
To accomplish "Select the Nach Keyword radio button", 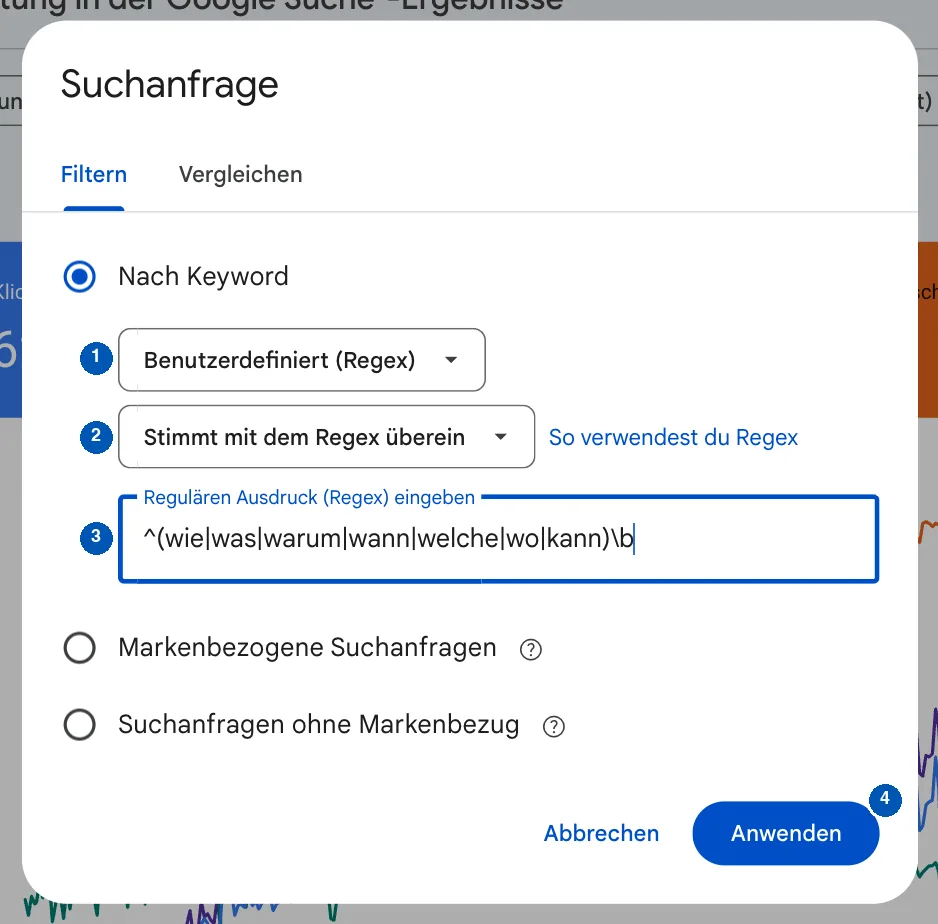I will [x=80, y=277].
